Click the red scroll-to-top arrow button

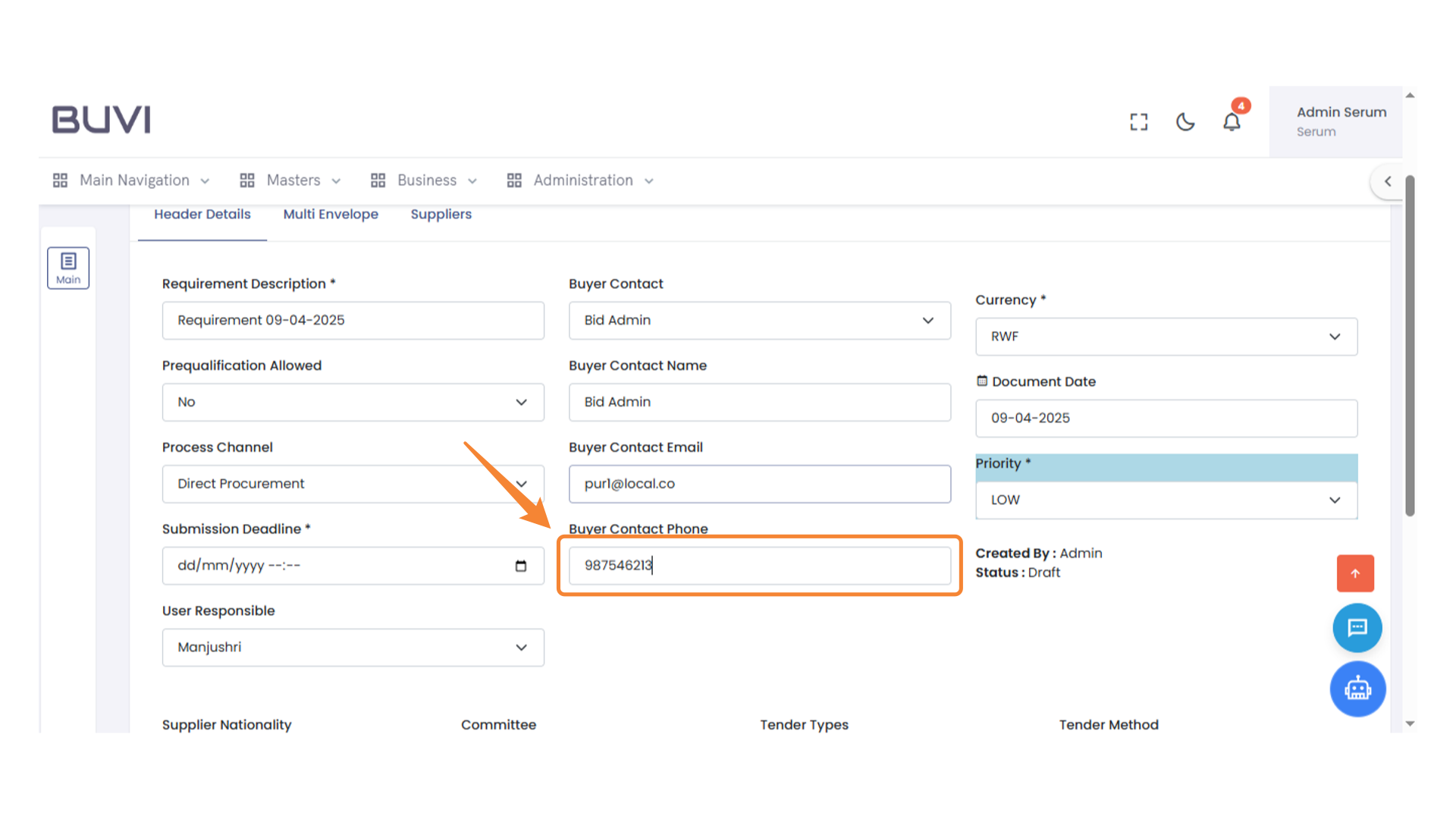click(x=1355, y=573)
